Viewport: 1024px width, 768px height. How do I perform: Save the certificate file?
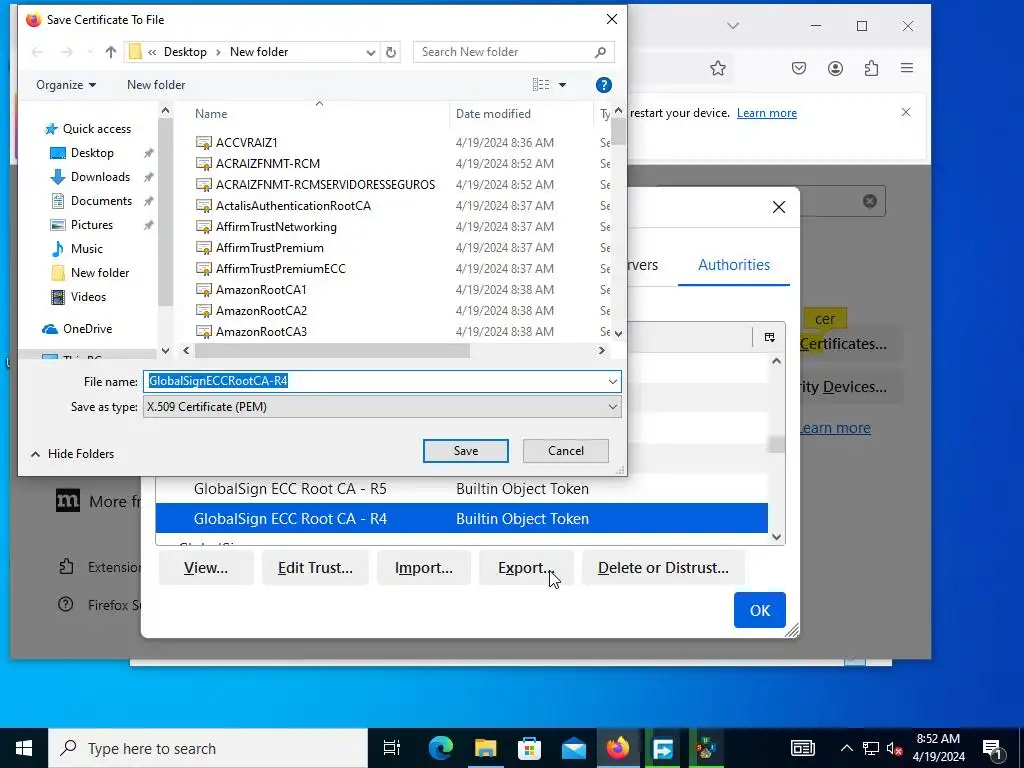pos(466,451)
